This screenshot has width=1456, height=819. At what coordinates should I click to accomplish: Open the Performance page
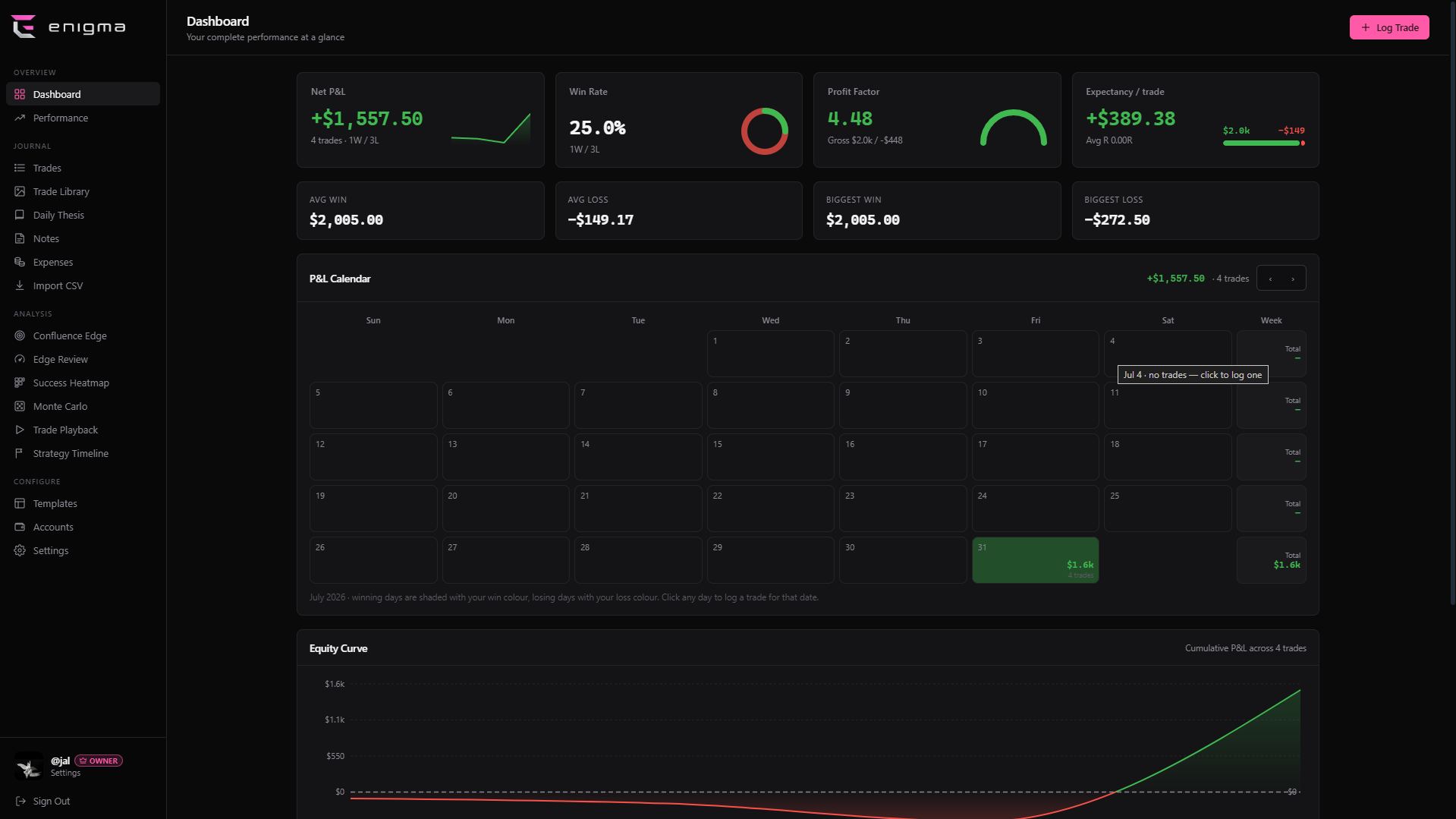point(83,118)
